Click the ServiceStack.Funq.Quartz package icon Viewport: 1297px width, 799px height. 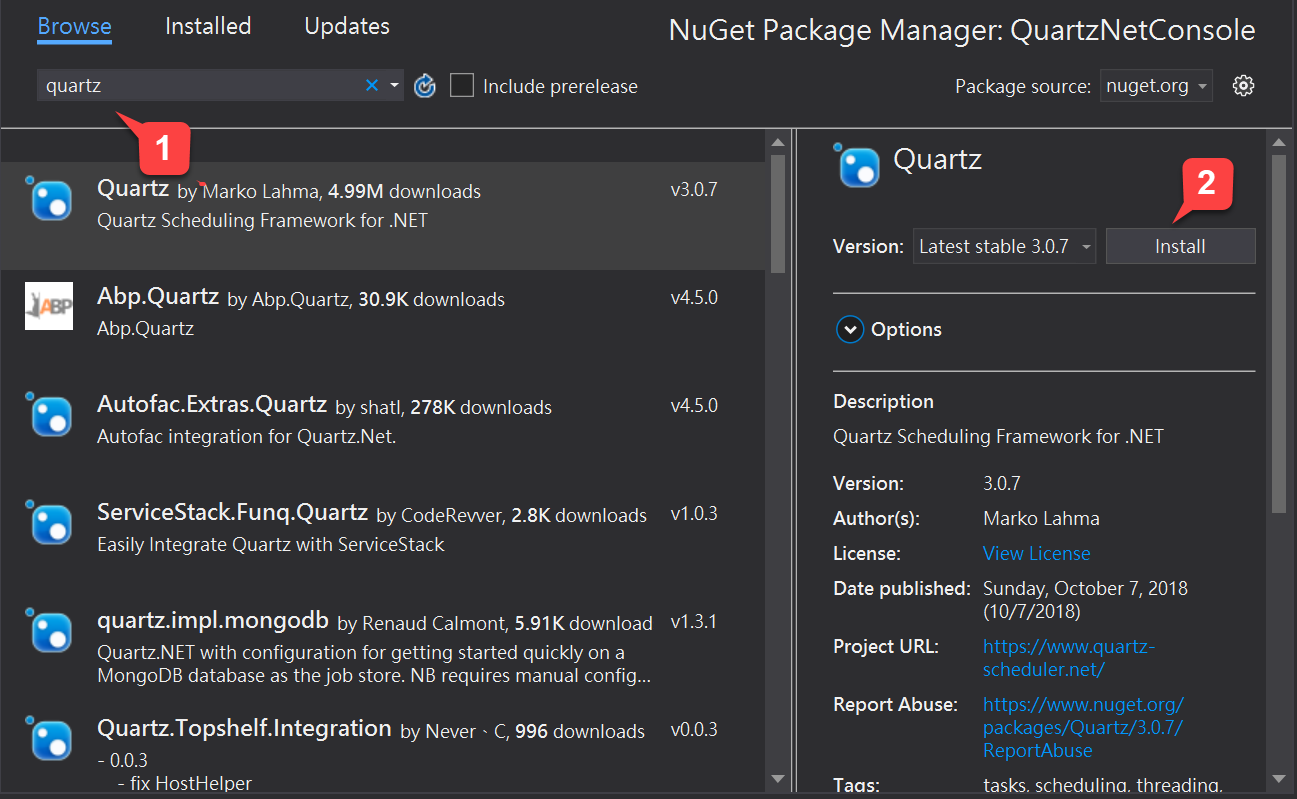tap(50, 523)
